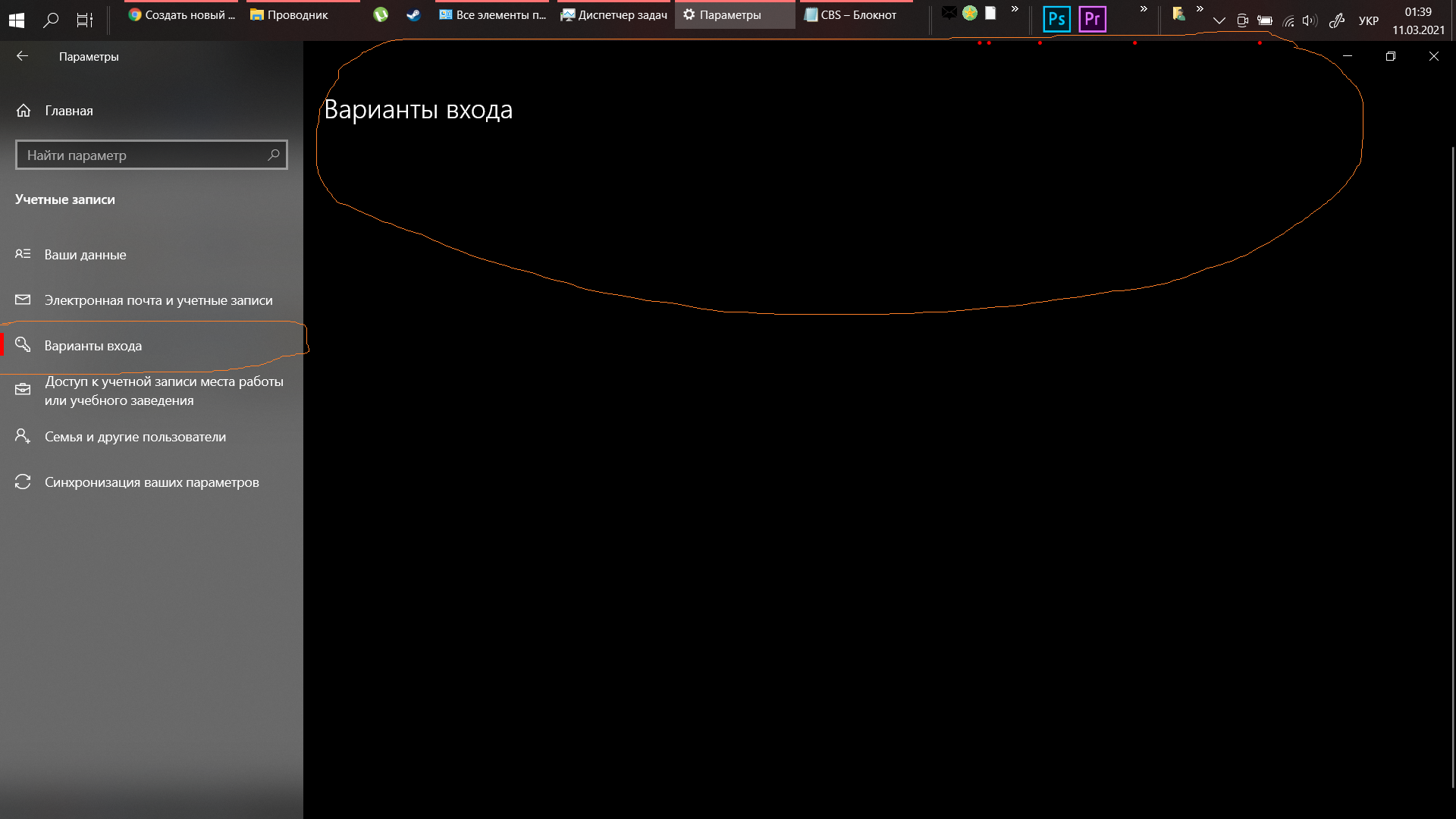Screen dimensions: 1456x819
Task: Open Adobe Premiere Pro from taskbar
Action: coord(1091,18)
